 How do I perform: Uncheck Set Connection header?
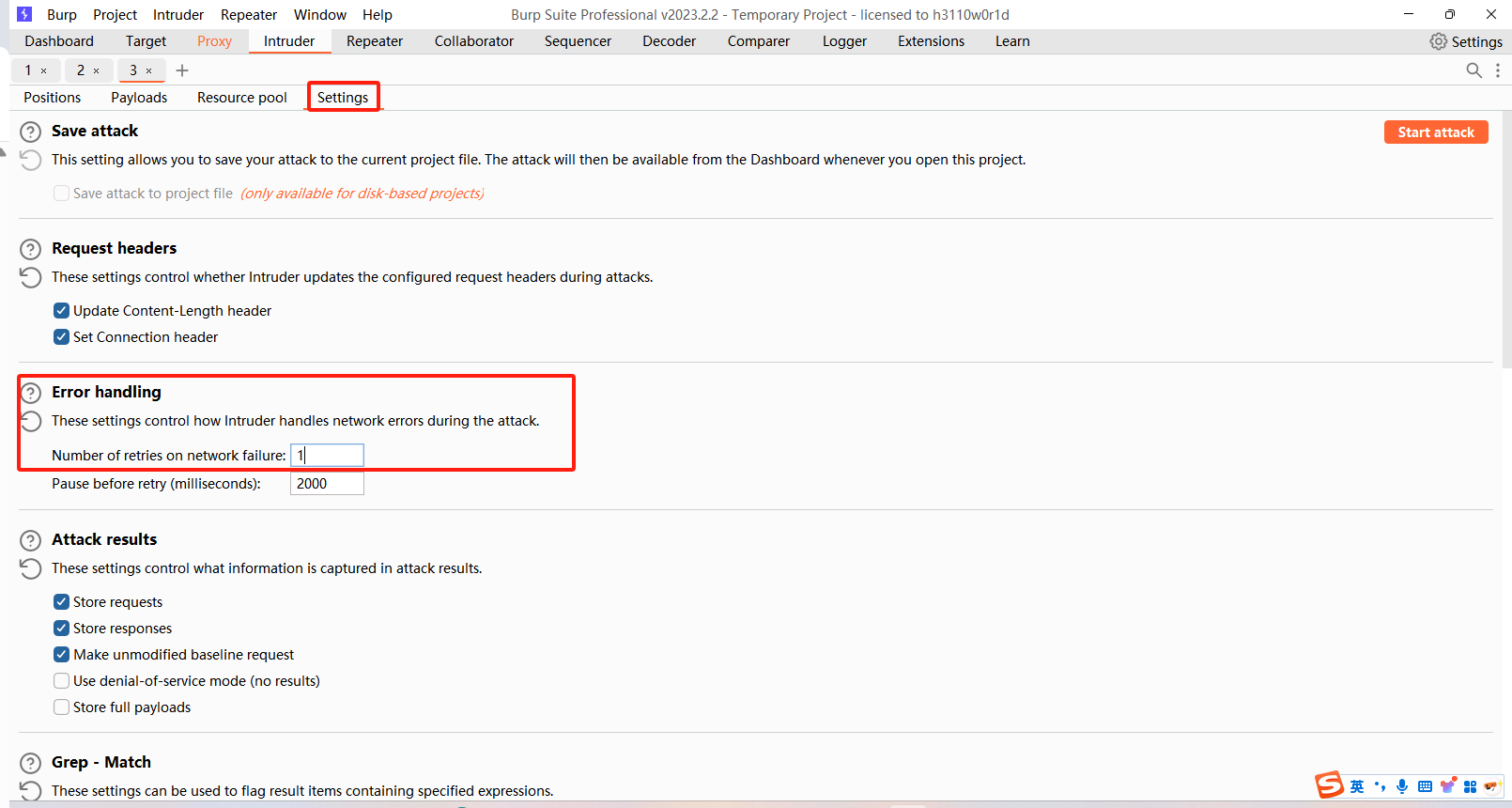point(62,337)
